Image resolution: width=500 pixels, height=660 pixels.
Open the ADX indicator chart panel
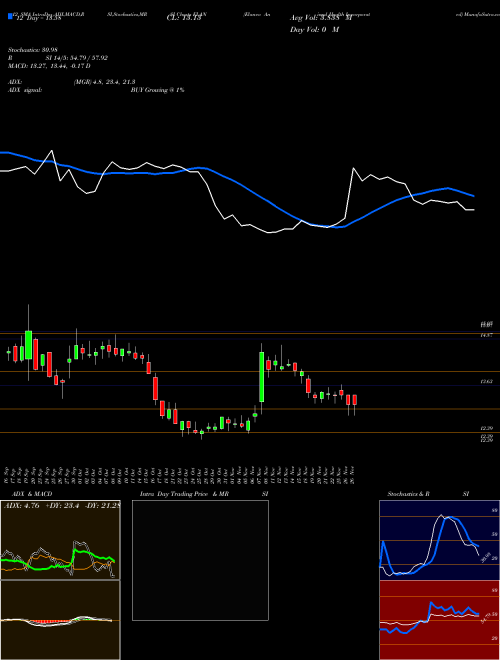click(x=60, y=540)
